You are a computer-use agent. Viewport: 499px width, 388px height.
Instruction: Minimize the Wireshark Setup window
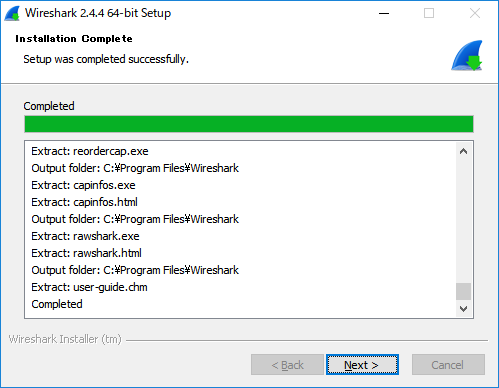tap(384, 14)
